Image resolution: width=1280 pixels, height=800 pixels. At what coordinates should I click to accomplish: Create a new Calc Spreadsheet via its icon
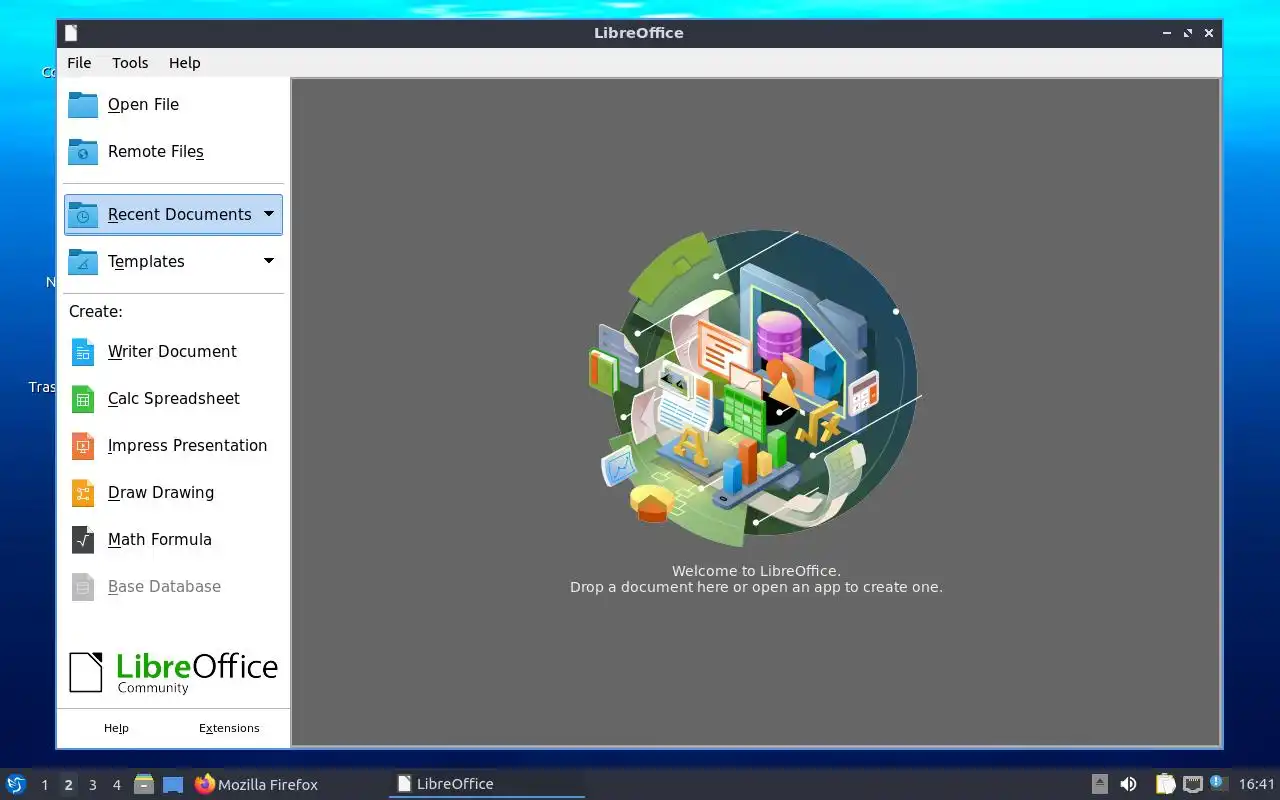83,399
